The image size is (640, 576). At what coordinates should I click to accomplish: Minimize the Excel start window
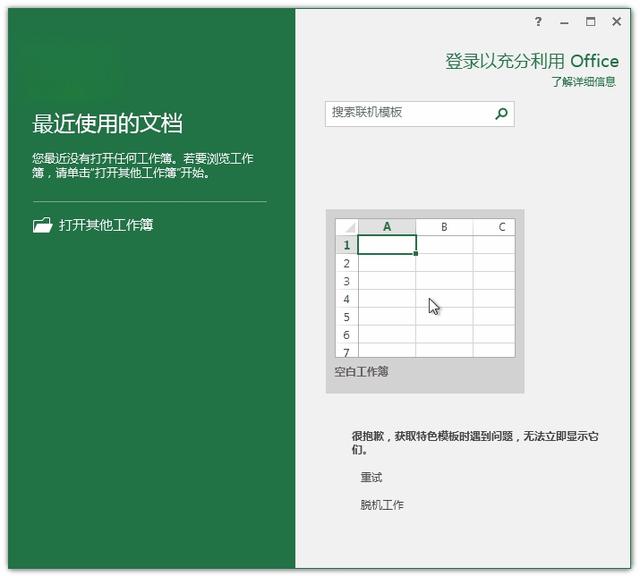(x=565, y=22)
